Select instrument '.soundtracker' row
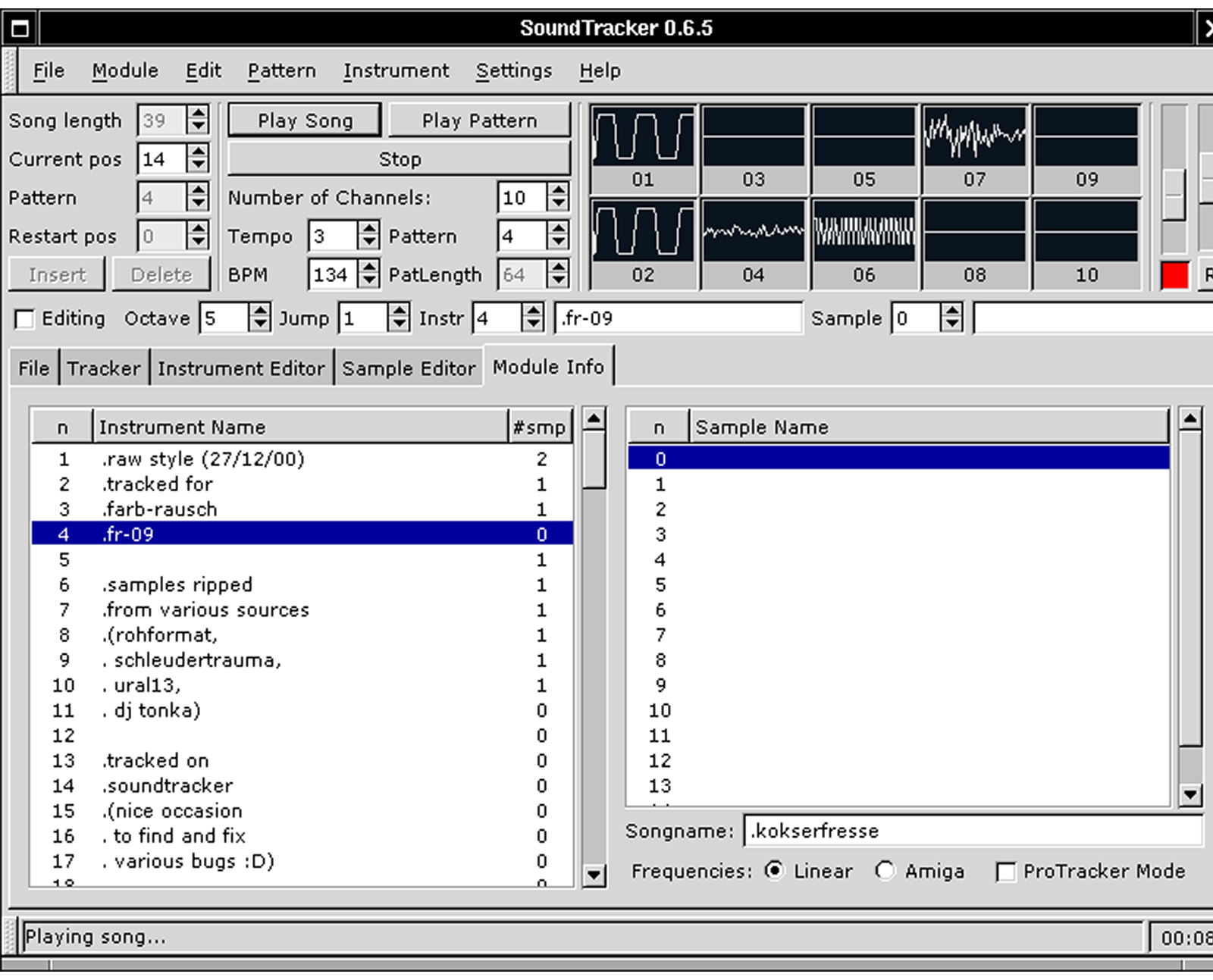Screen dimensions: 1213x980 point(302,786)
